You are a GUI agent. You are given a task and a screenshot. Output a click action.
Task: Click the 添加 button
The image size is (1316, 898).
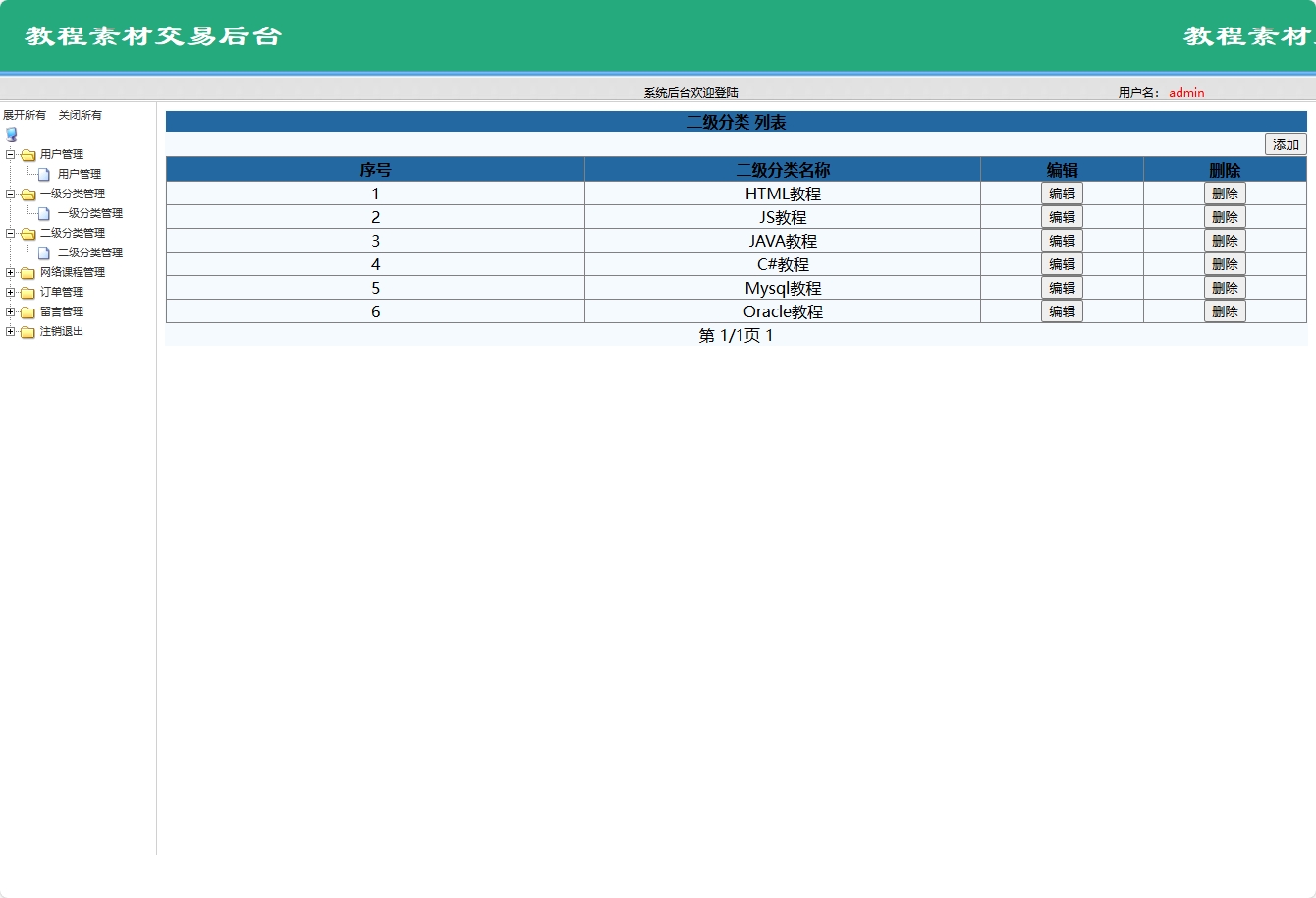pos(1286,144)
